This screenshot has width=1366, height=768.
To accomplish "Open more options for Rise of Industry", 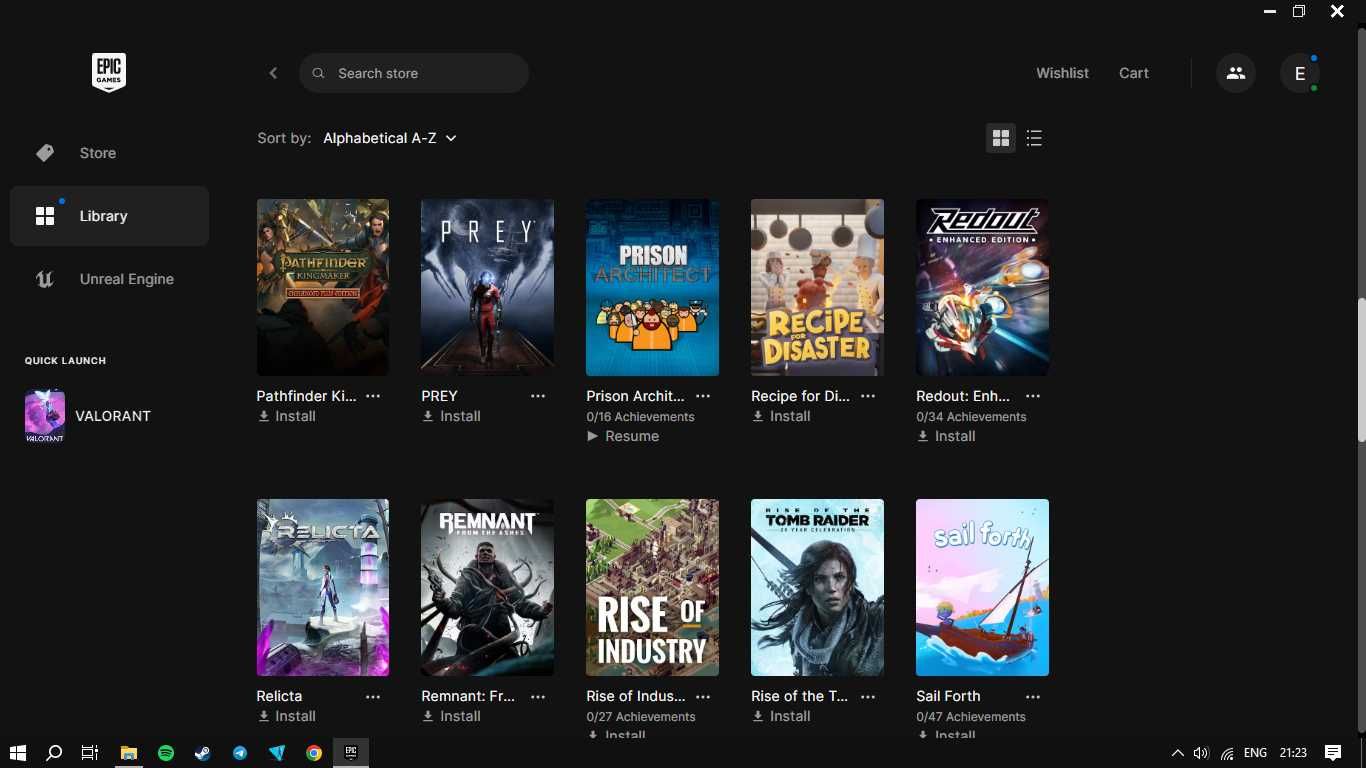I will 703,696.
